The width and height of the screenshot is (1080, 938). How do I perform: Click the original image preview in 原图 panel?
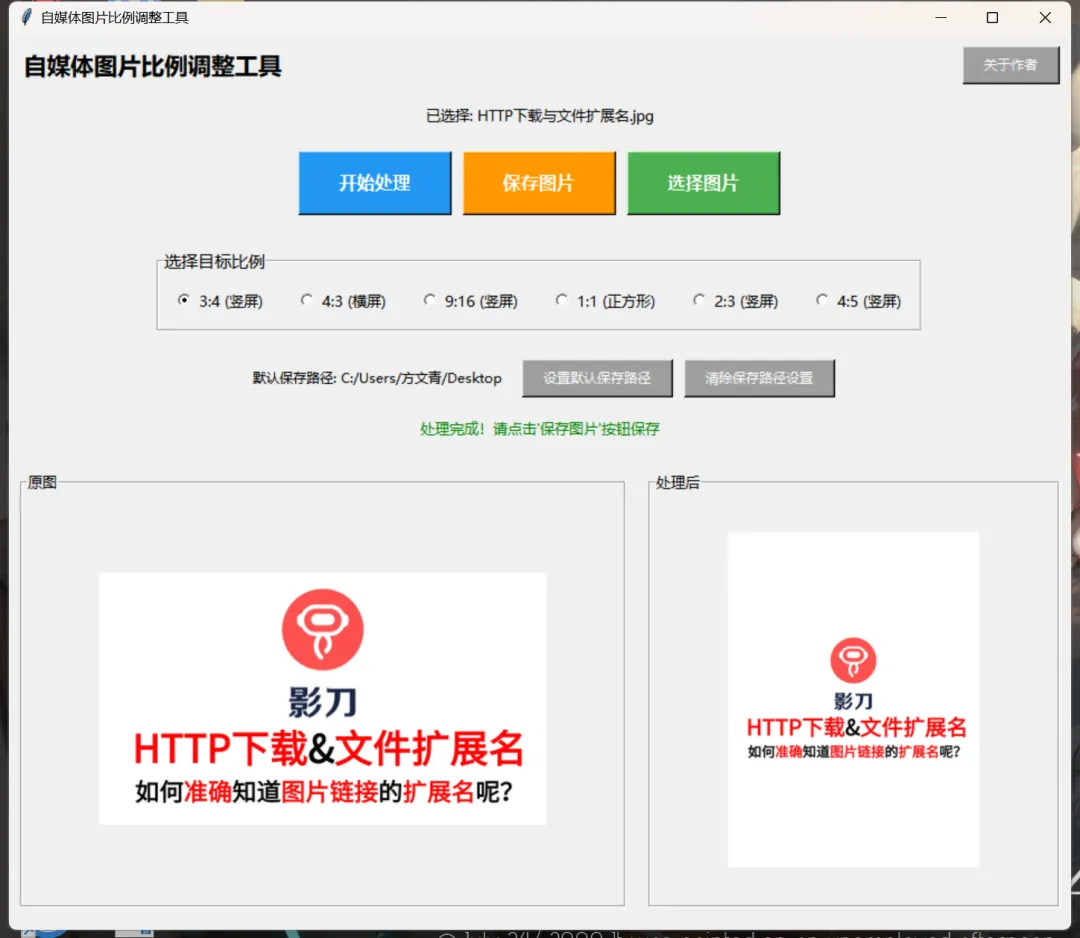(323, 698)
